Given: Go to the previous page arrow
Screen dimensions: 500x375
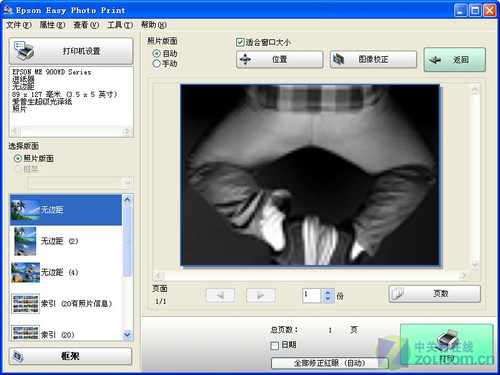Looking at the screenshot, I should point(220,295).
